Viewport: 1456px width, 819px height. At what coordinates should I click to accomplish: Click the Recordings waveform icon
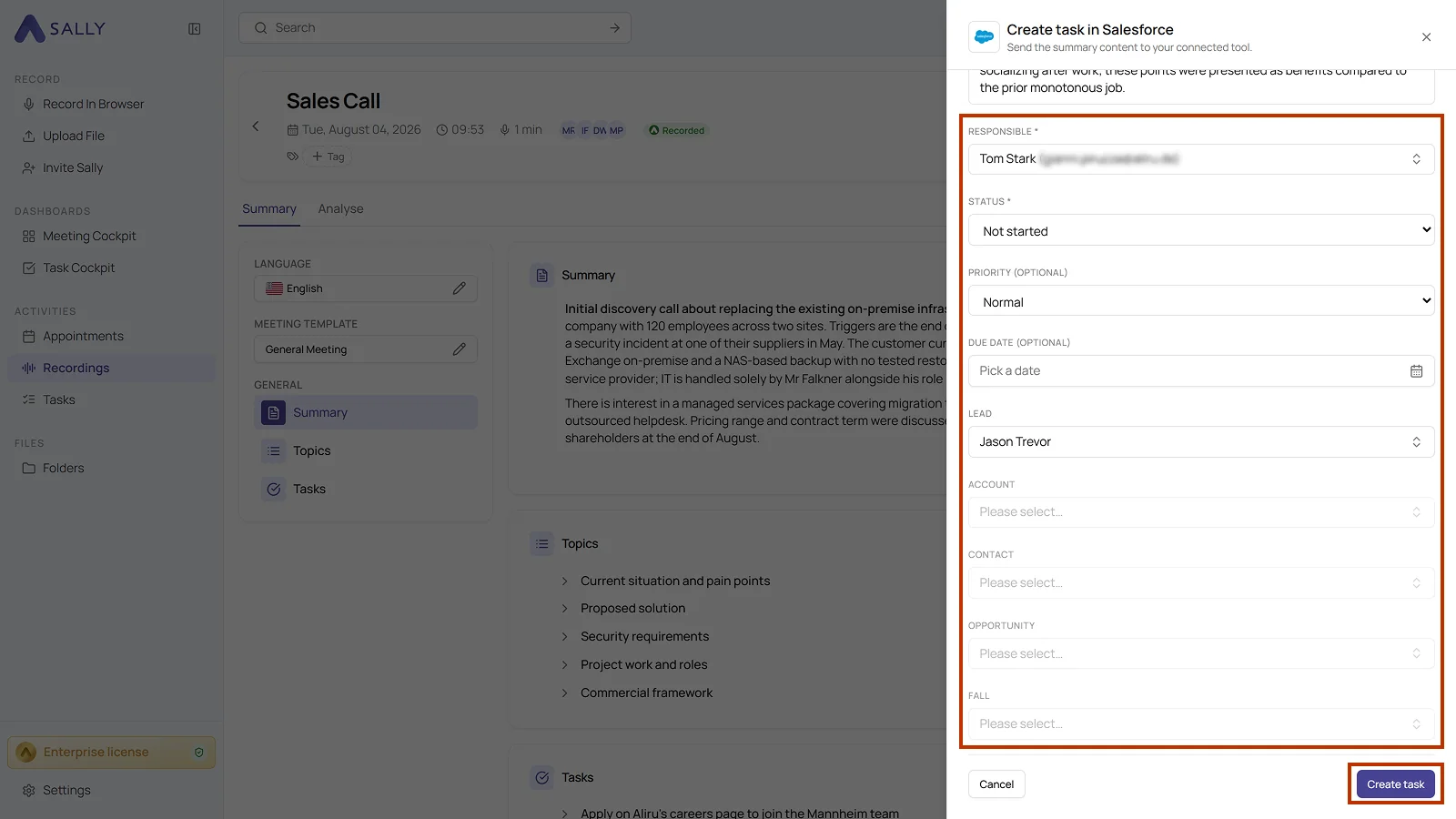click(29, 369)
